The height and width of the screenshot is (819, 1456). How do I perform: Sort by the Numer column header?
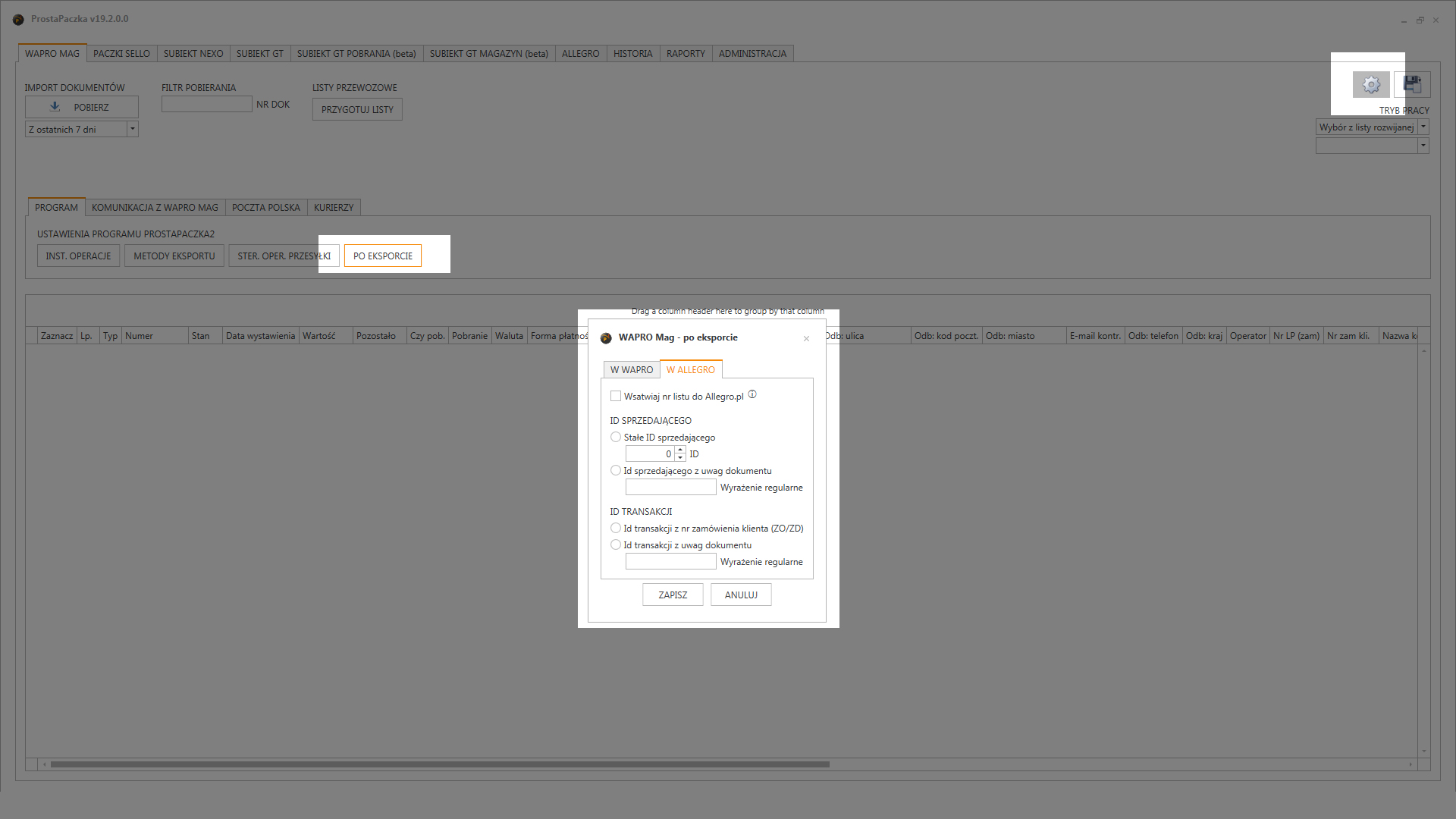155,336
